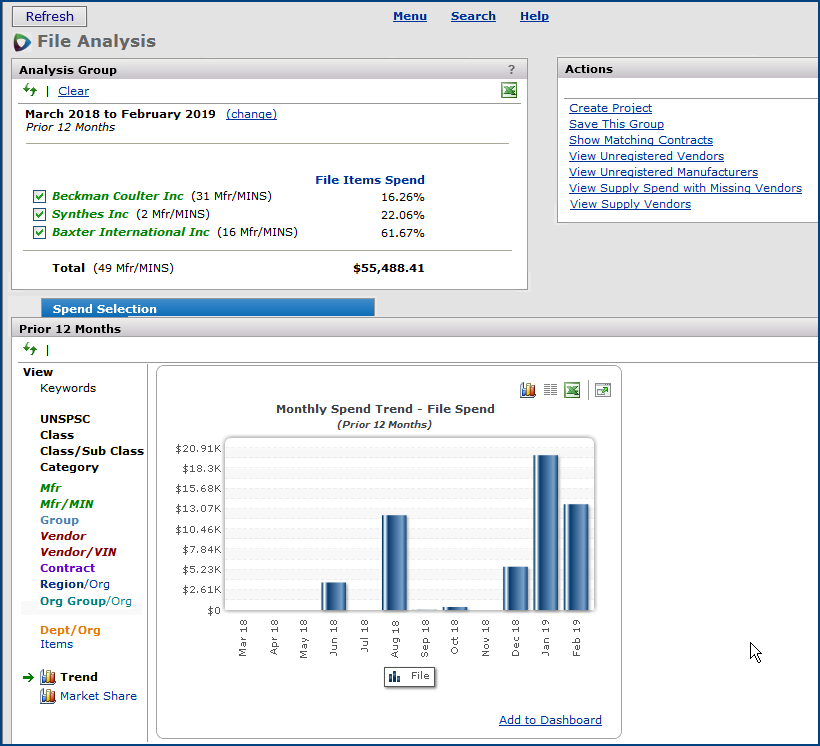Click the green arrows icon in Analysis Group
Image resolution: width=820 pixels, height=746 pixels.
tap(30, 91)
